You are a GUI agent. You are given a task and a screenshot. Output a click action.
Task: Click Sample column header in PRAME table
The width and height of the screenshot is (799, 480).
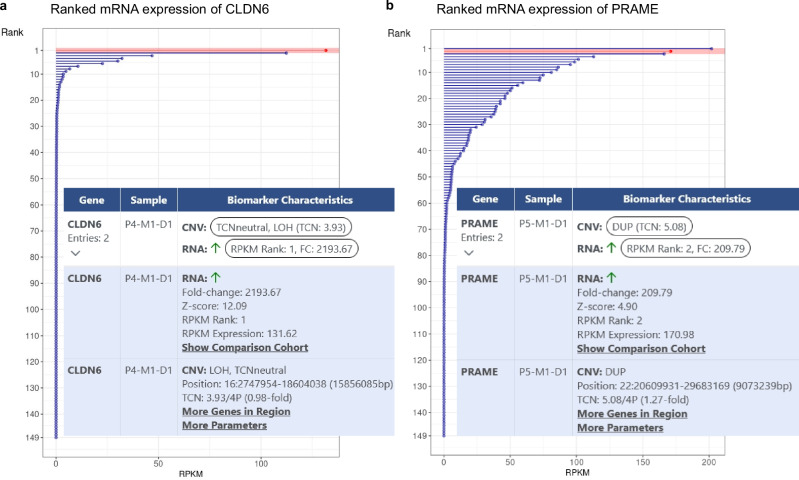(x=543, y=199)
